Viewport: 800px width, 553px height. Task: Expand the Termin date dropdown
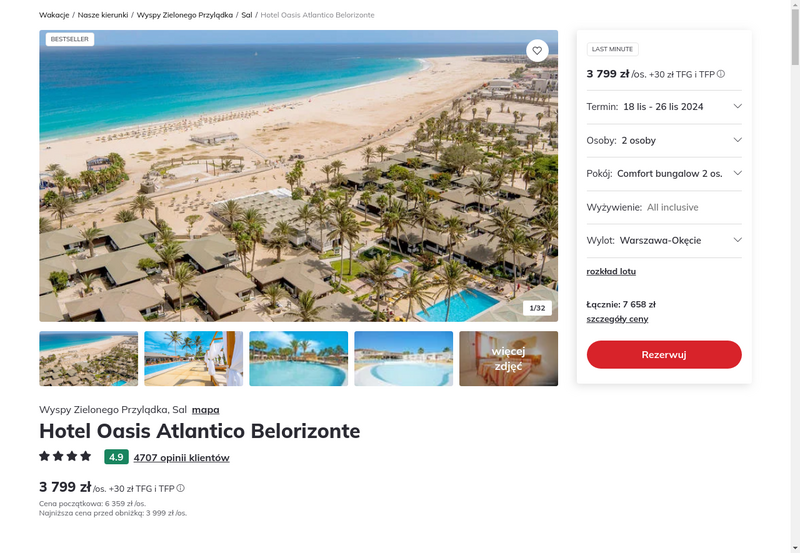[664, 107]
